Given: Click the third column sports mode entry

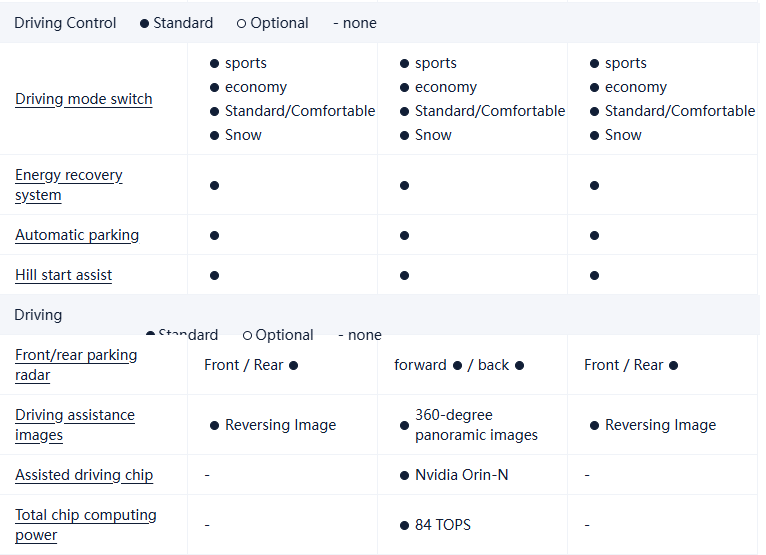Looking at the screenshot, I should (x=625, y=63).
